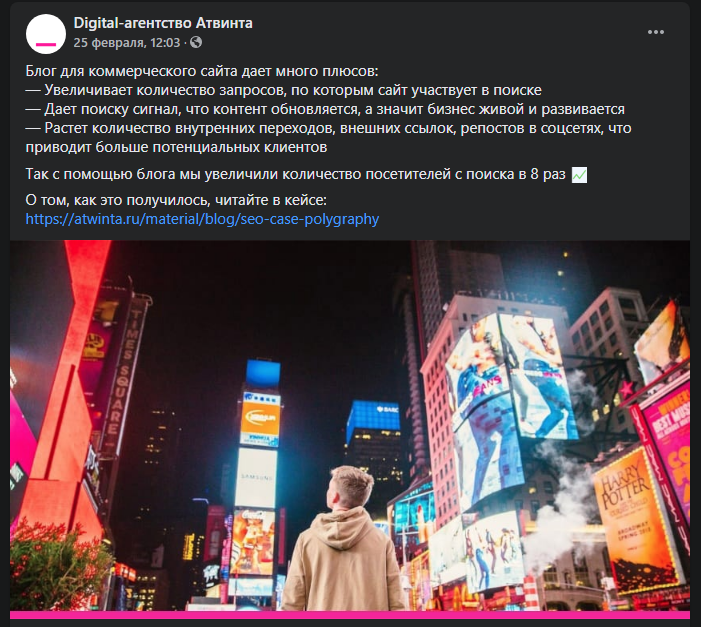This screenshot has height=627, width=701.
Task: Open page name Digital-агентство Атвинта
Action: (x=163, y=23)
